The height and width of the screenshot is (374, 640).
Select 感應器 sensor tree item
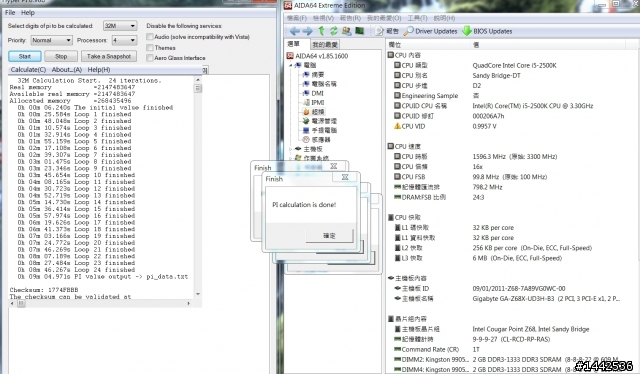[316, 140]
